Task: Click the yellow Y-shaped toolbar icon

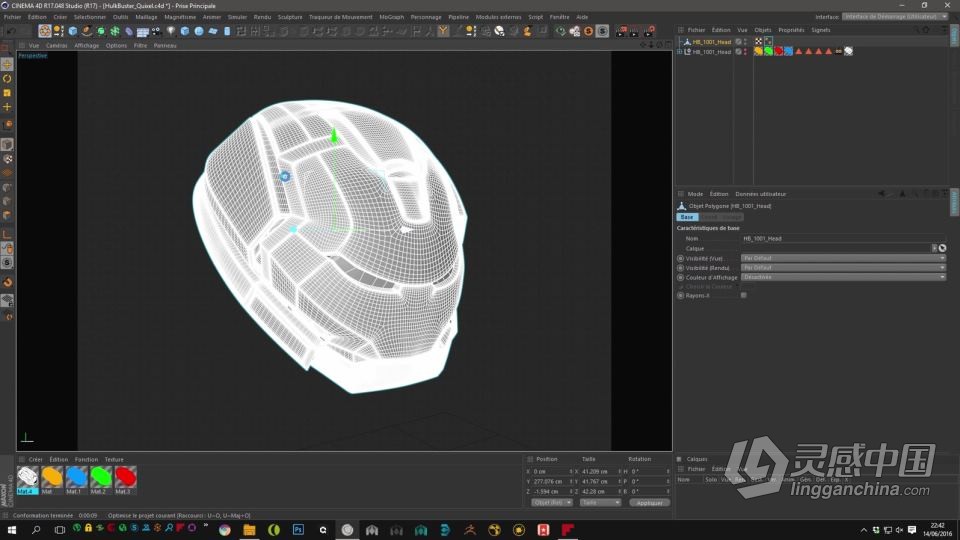Action: [x=443, y=31]
